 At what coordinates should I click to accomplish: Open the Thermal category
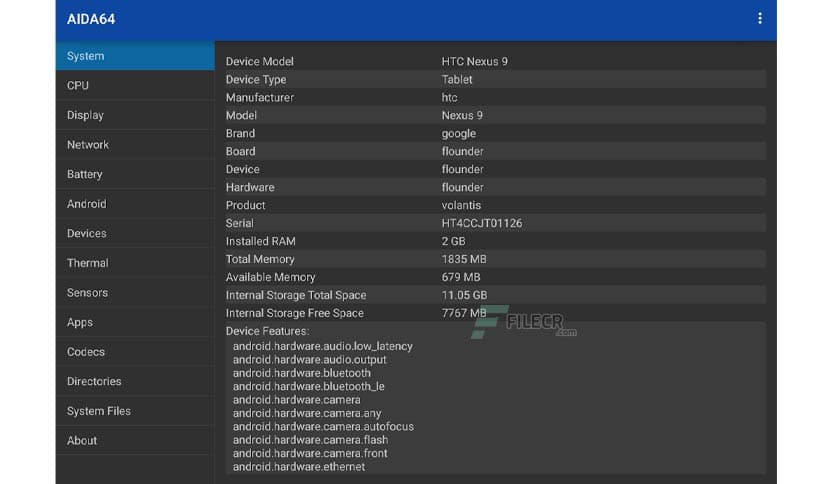click(x=135, y=263)
